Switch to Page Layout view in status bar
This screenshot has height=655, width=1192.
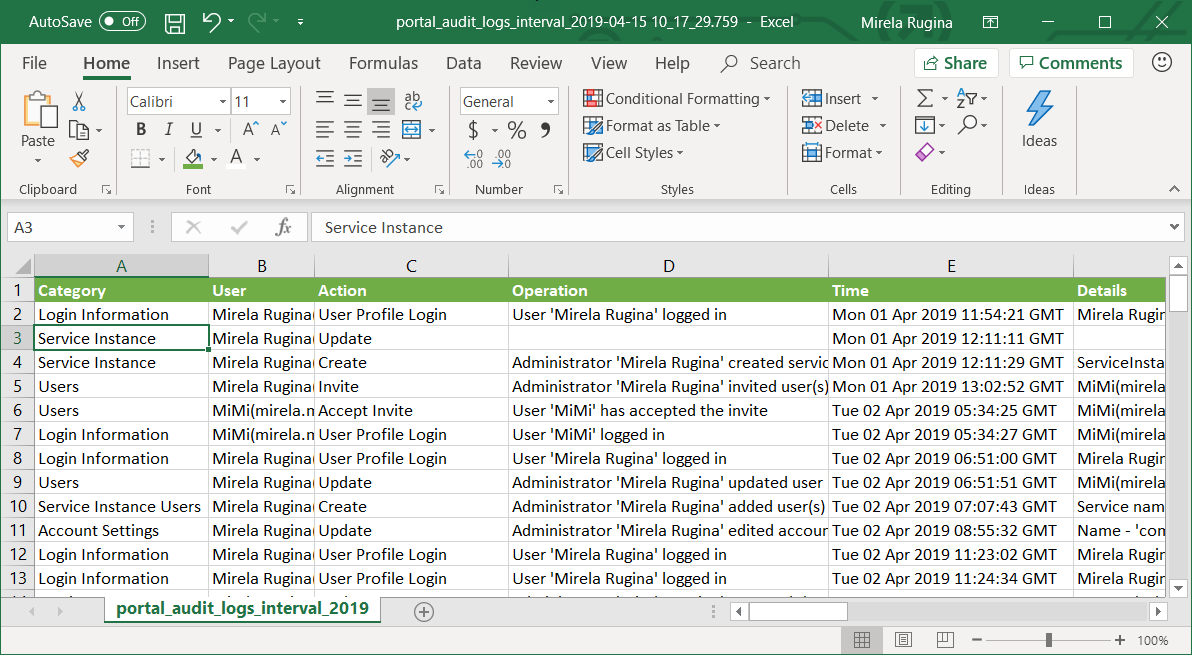point(903,640)
